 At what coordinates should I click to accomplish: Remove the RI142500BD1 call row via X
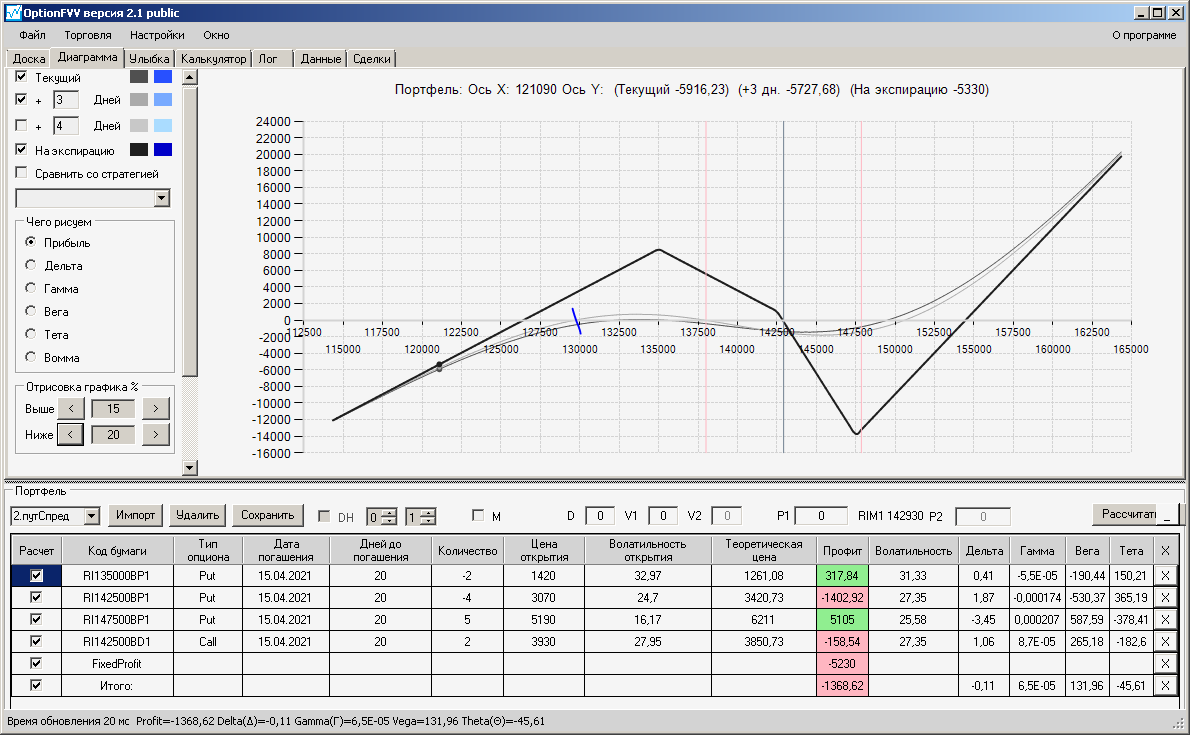click(x=1165, y=642)
